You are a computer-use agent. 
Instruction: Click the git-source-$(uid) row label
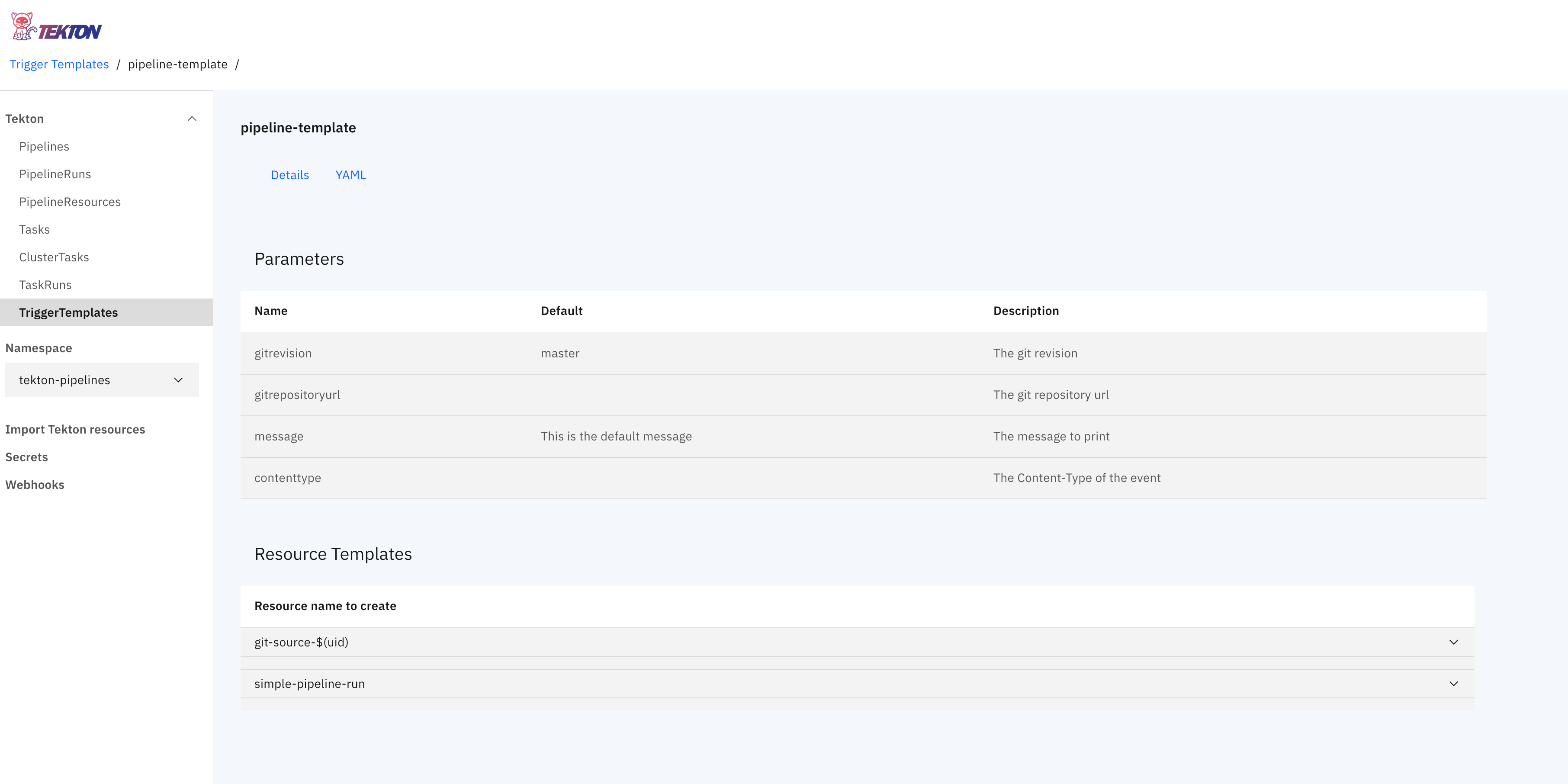coord(301,642)
